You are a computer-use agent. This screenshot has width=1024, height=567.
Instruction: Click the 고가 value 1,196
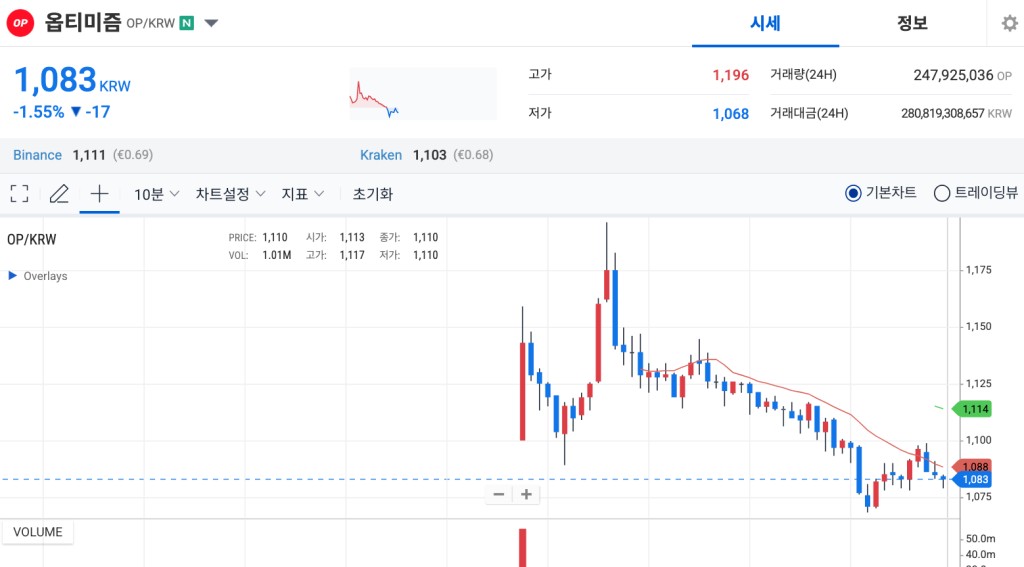(730, 75)
